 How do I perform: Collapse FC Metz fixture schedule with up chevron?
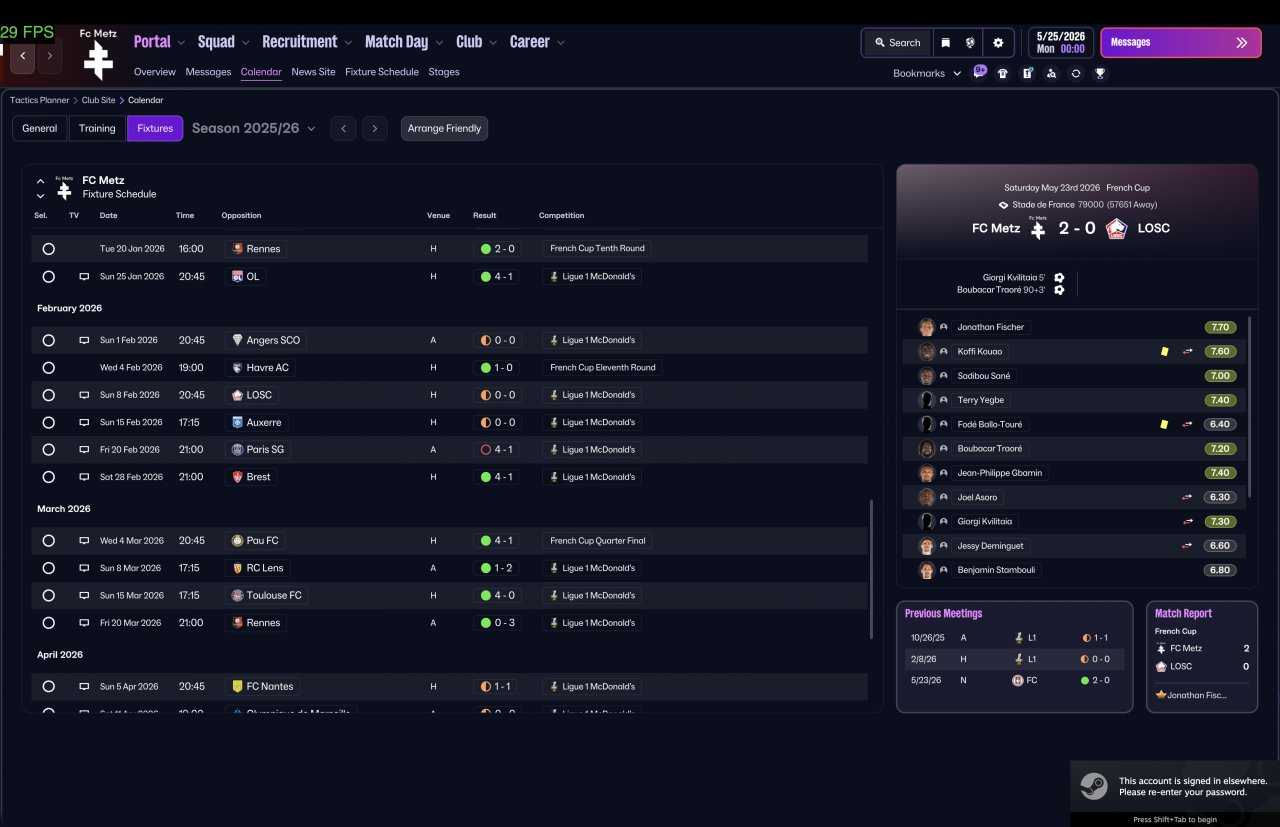(x=40, y=181)
